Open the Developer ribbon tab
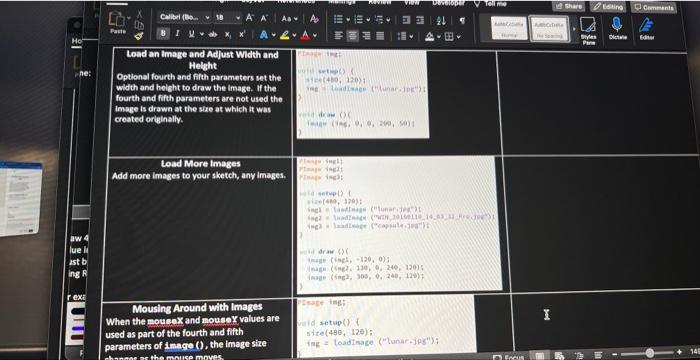This screenshot has height=360, width=700. click(448, 3)
